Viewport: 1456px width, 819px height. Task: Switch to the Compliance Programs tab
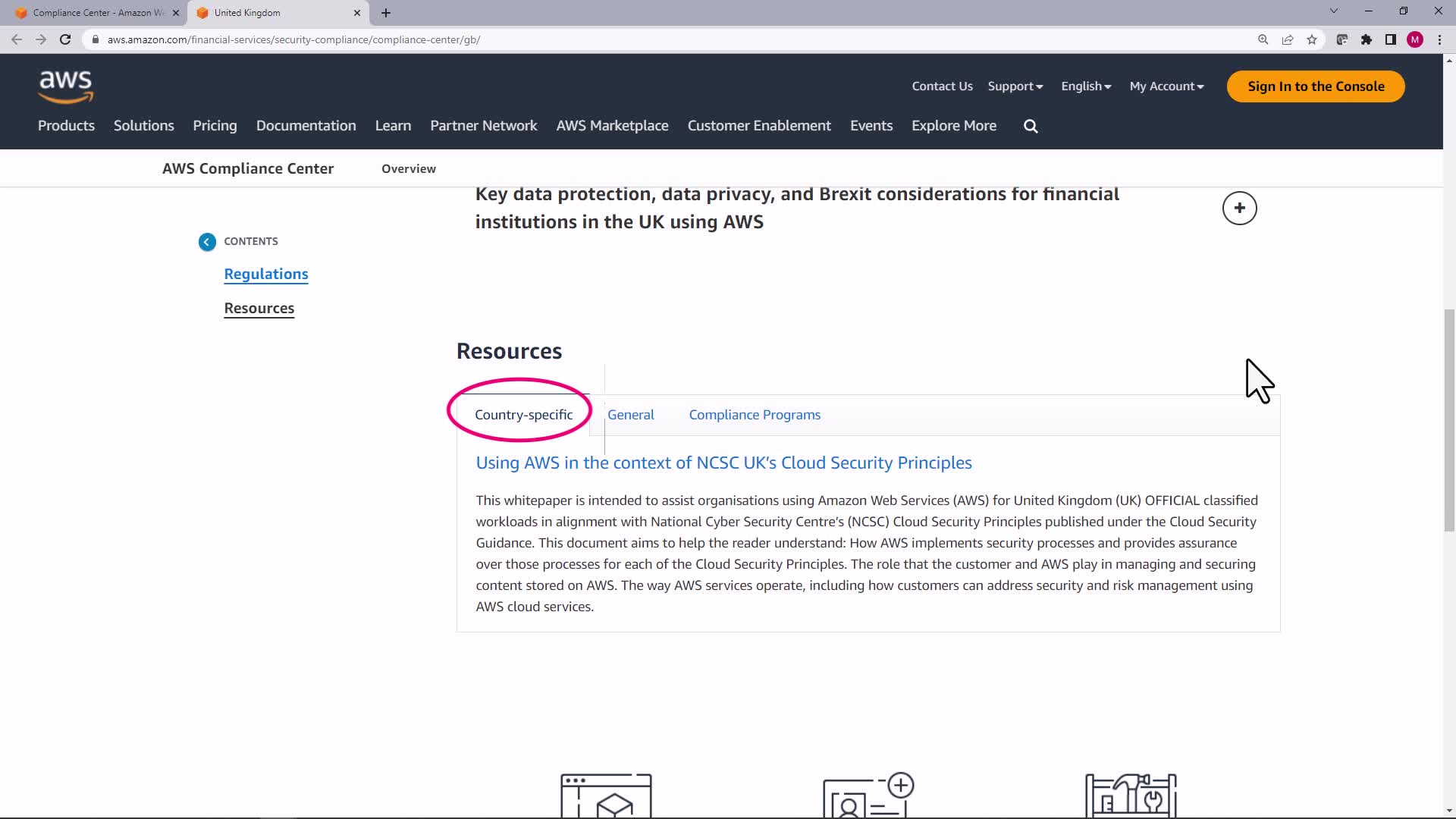click(x=755, y=415)
